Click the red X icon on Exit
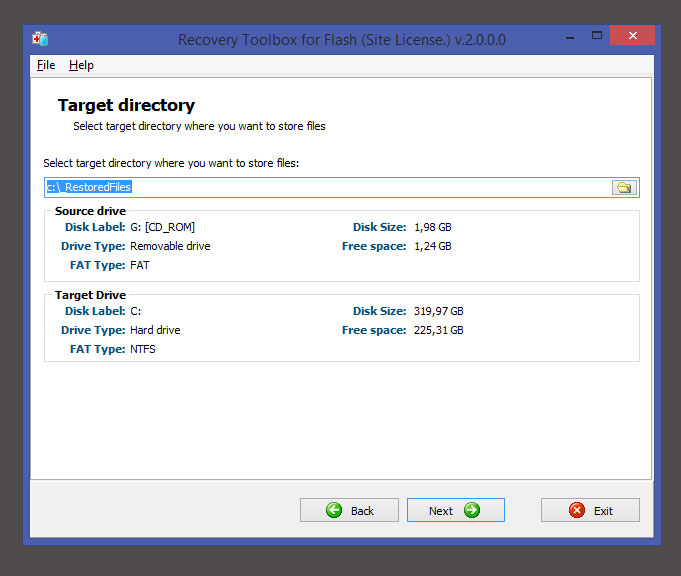Screen dimensions: 681x576 point(576,510)
